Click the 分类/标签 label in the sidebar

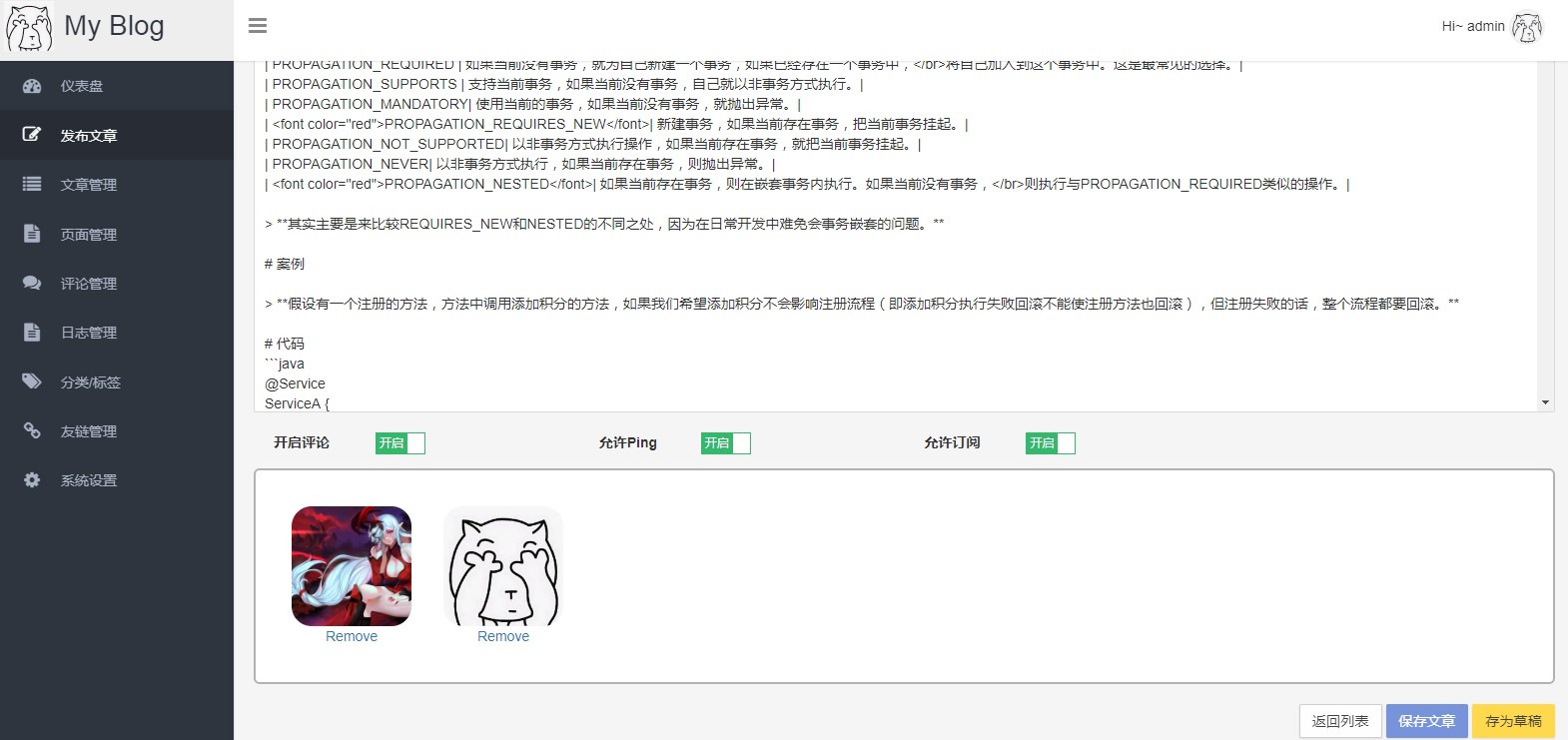(90, 381)
